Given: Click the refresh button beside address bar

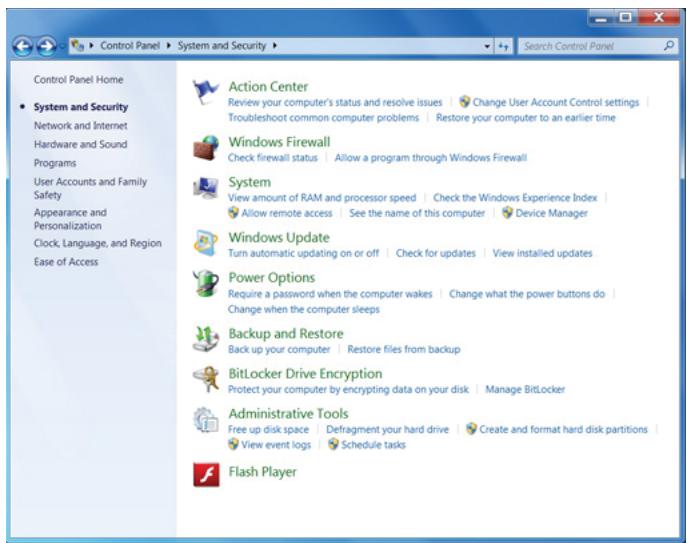Looking at the screenshot, I should point(503,46).
